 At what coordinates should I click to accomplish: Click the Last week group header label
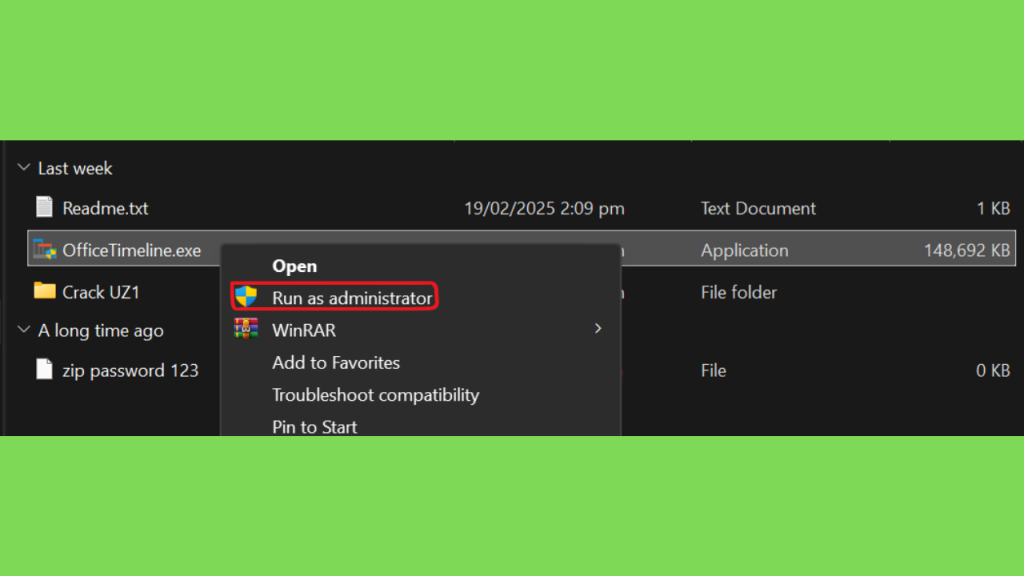(x=75, y=168)
